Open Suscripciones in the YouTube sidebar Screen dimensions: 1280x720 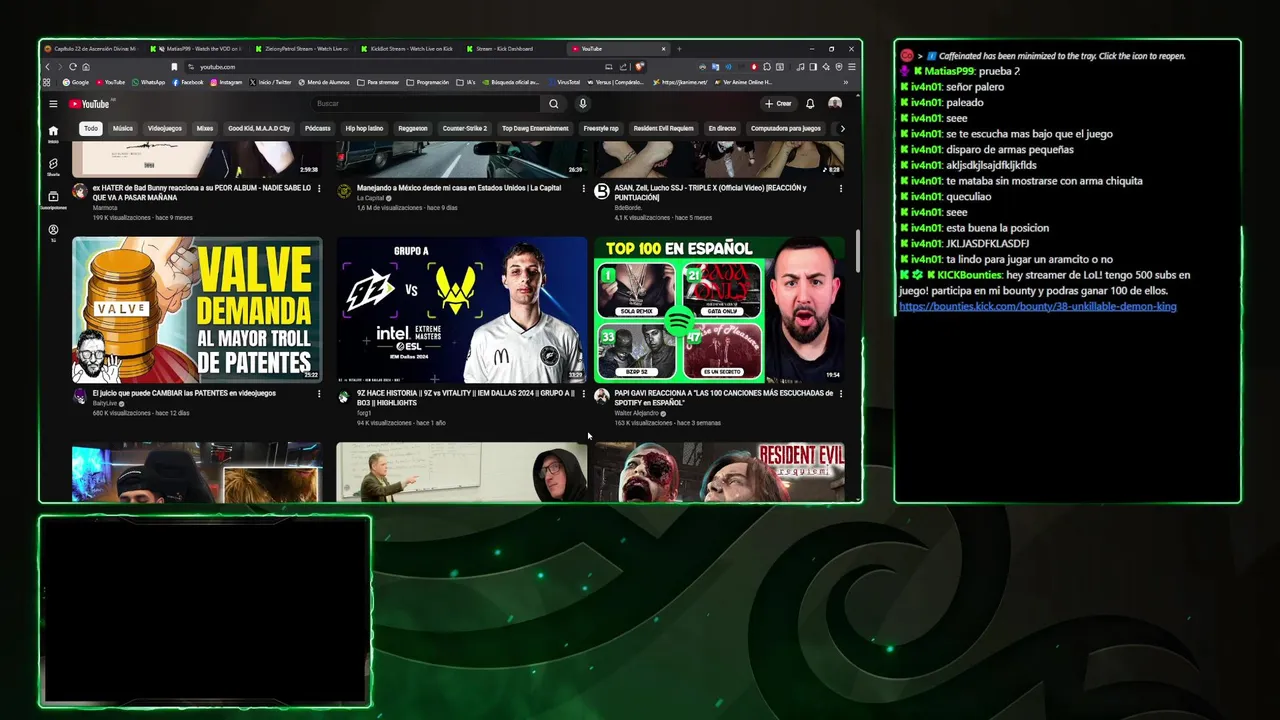click(x=53, y=199)
